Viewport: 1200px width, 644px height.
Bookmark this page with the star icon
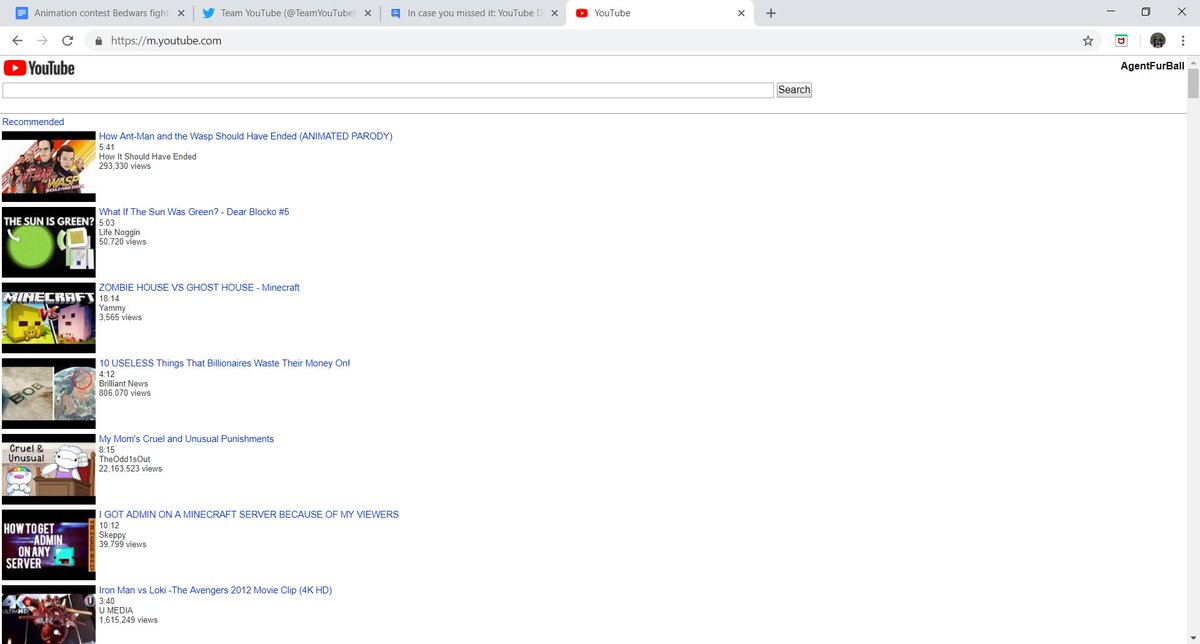click(x=1088, y=41)
